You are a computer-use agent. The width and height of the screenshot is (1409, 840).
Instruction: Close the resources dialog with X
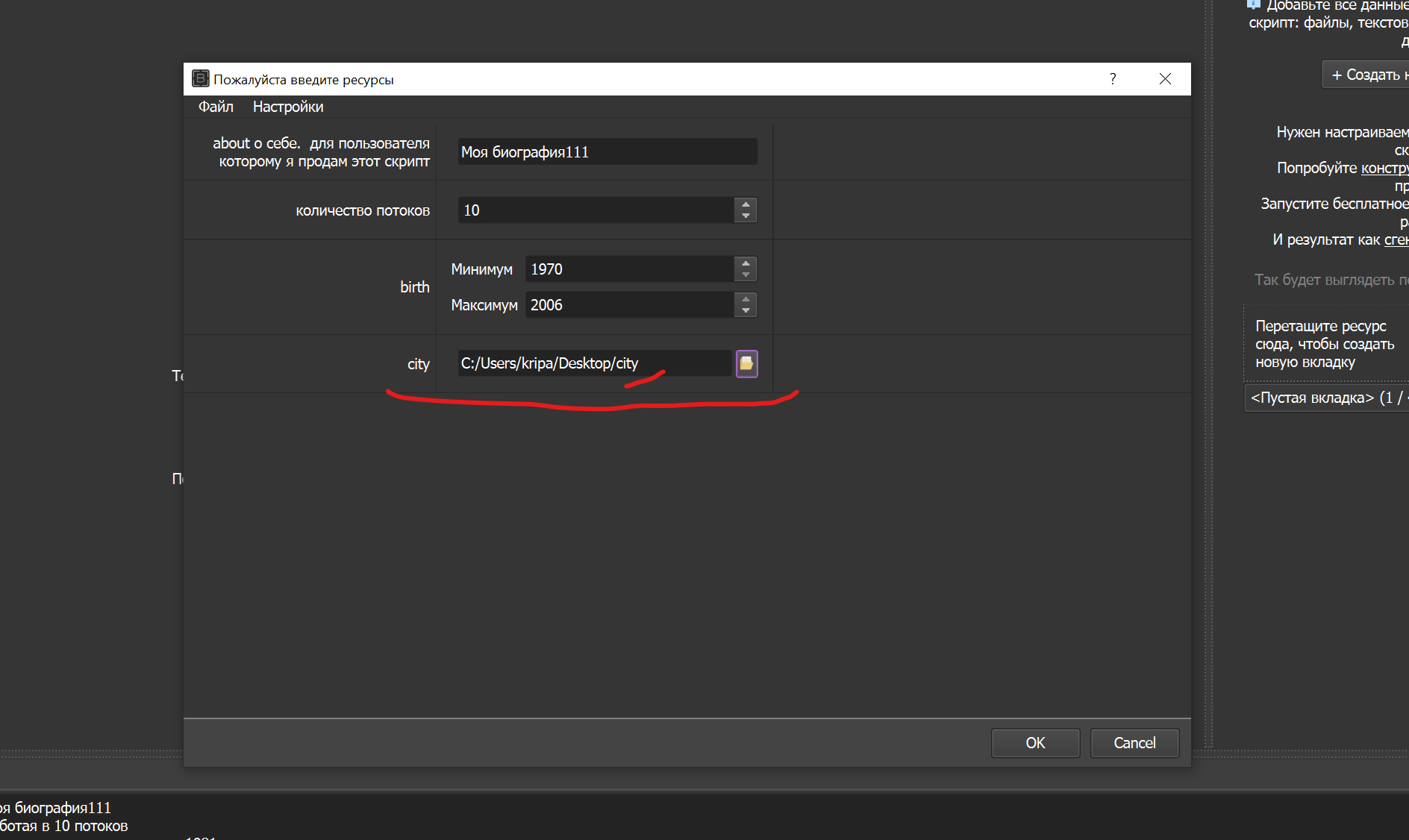coord(1165,79)
